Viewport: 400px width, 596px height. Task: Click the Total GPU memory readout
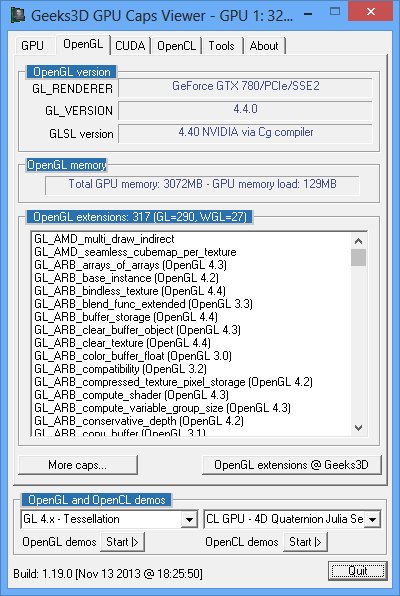(202, 185)
